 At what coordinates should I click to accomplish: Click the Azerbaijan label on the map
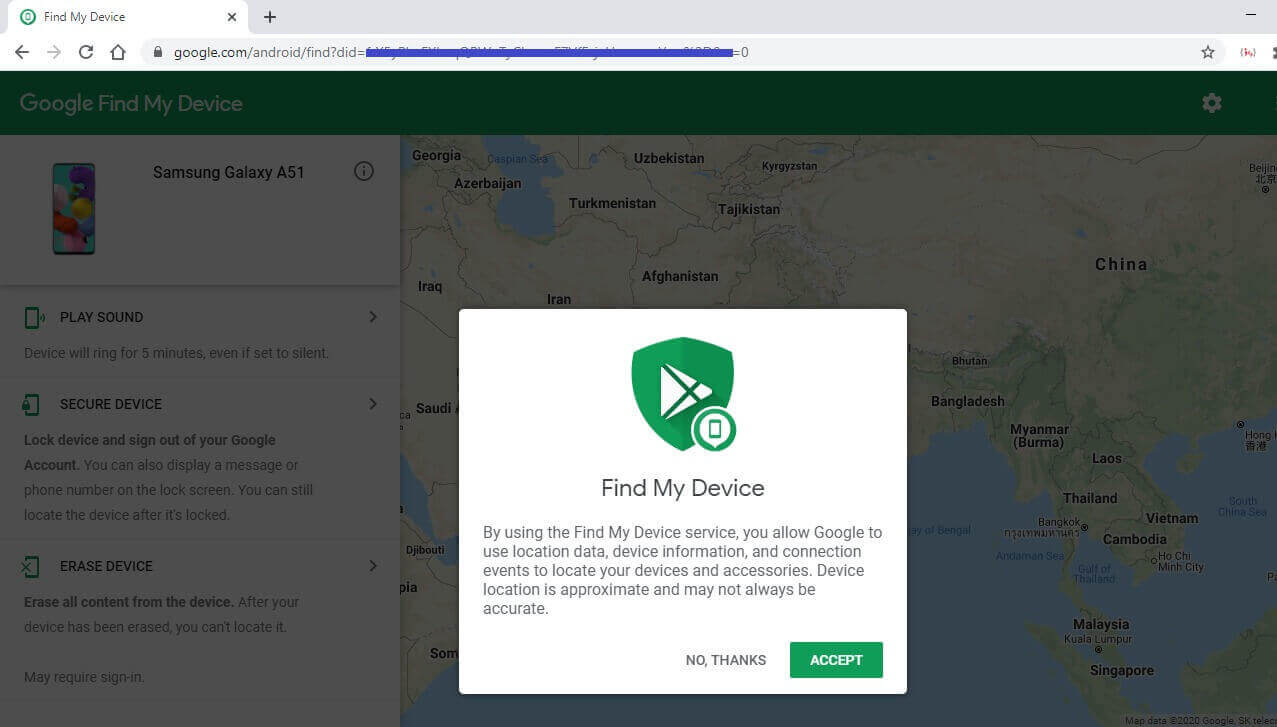(x=488, y=184)
